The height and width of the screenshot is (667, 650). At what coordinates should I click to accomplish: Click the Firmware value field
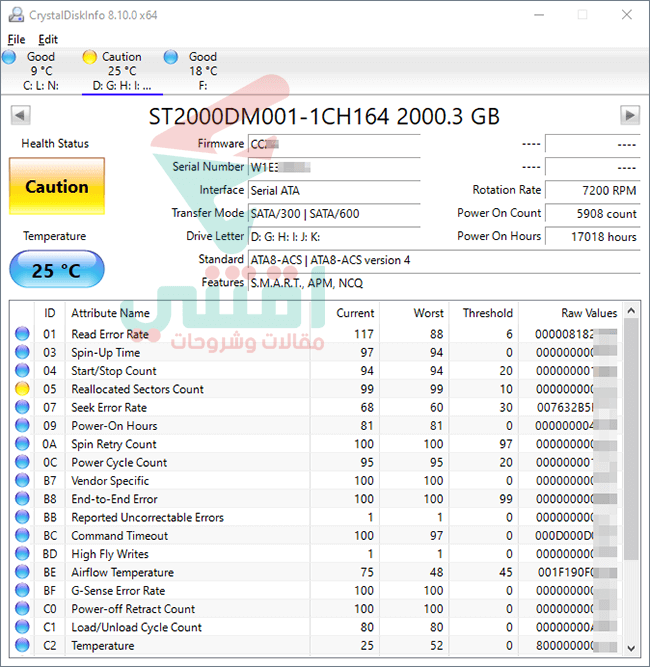coord(334,144)
